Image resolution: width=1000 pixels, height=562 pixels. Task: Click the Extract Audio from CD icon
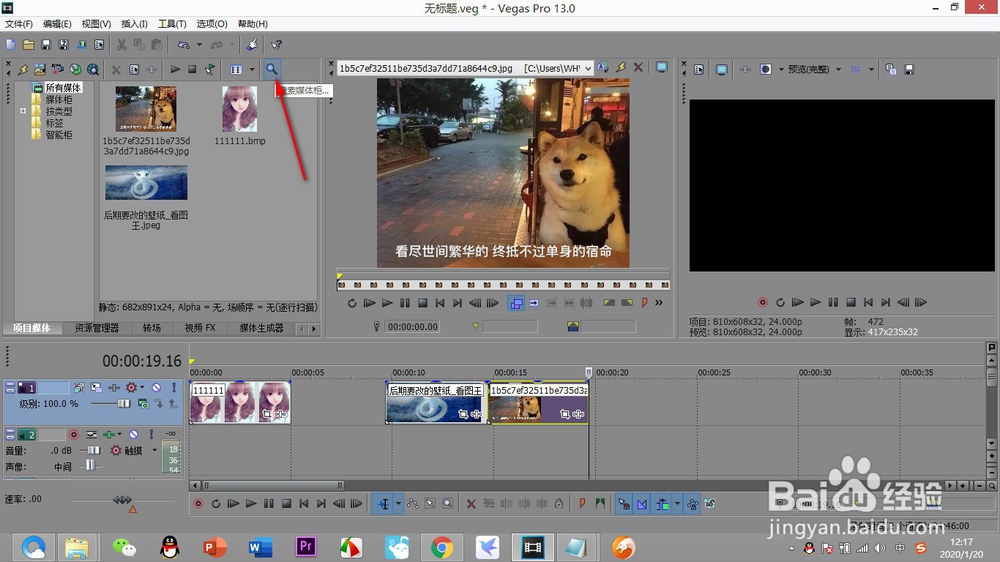[75, 69]
